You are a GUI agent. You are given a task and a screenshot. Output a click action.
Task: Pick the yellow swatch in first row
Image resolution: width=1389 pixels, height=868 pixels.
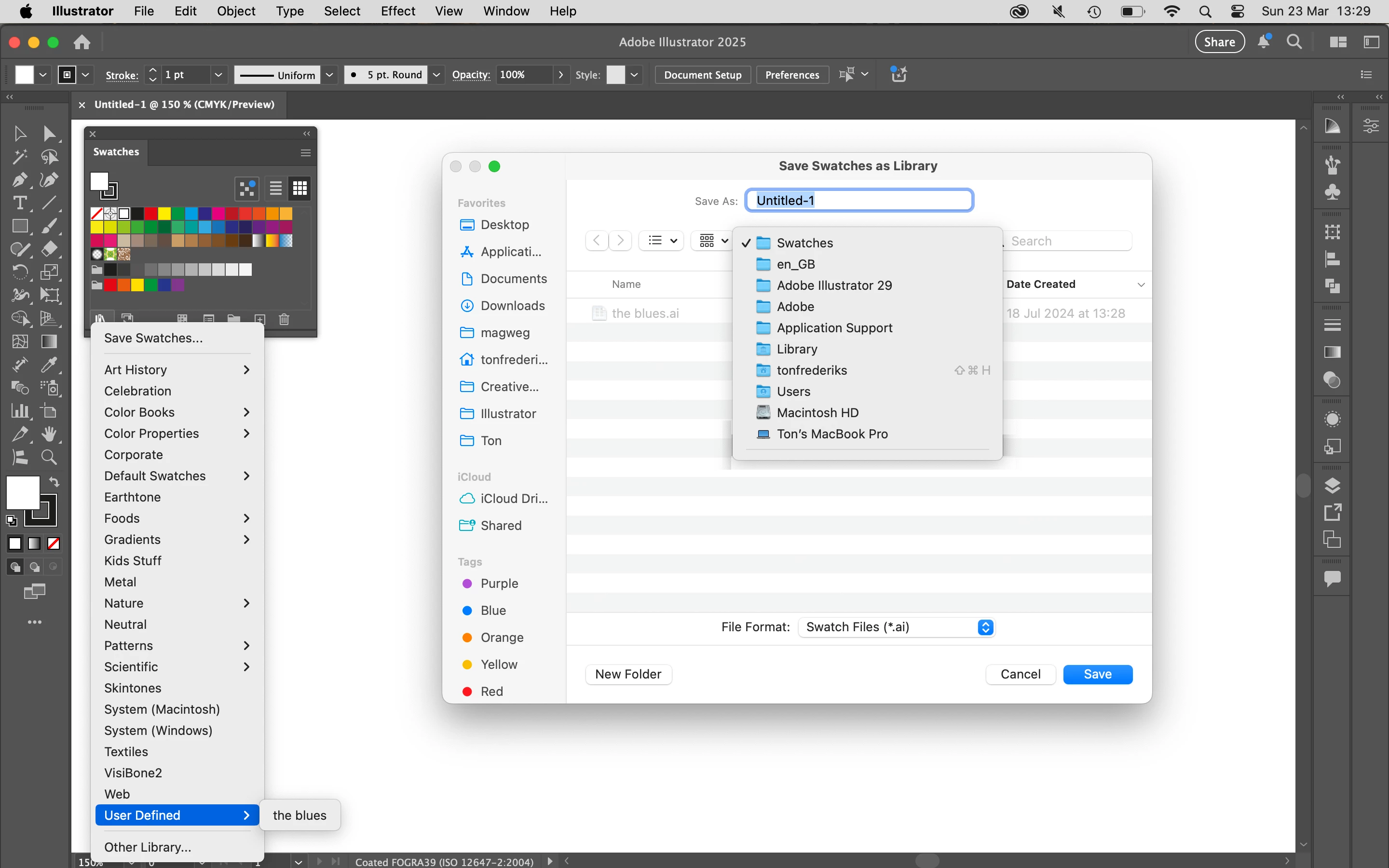pos(164,214)
